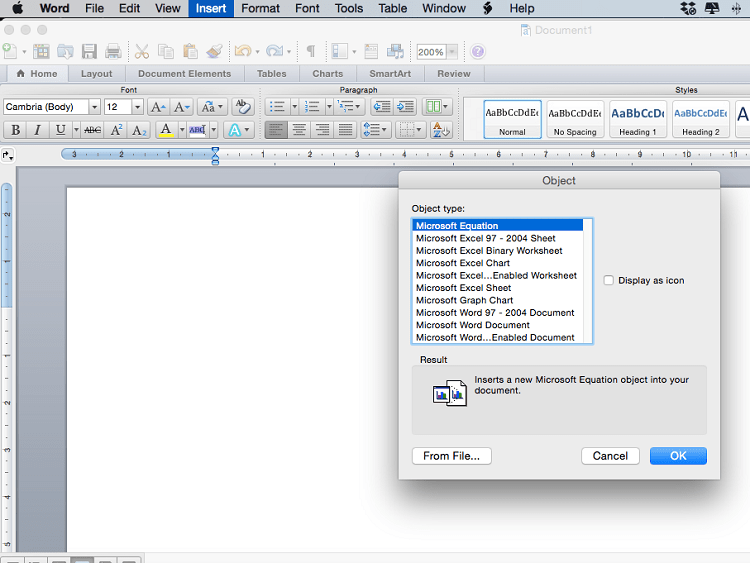Toggle Italic formatting
750x563 pixels.
37,130
